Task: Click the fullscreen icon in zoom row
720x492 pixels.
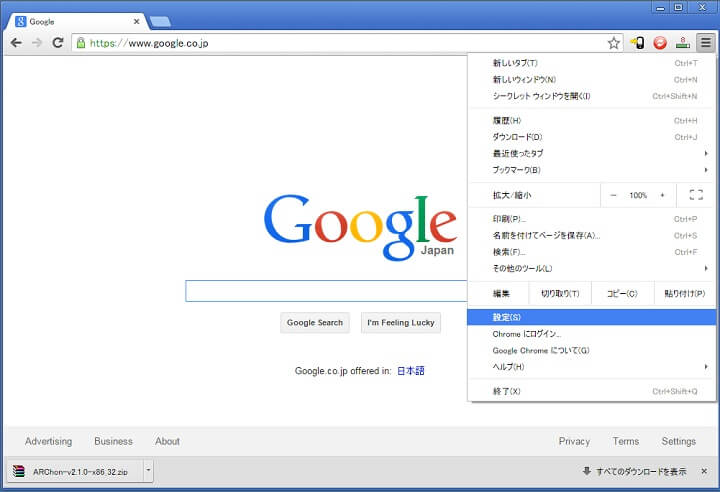Action: [696, 195]
